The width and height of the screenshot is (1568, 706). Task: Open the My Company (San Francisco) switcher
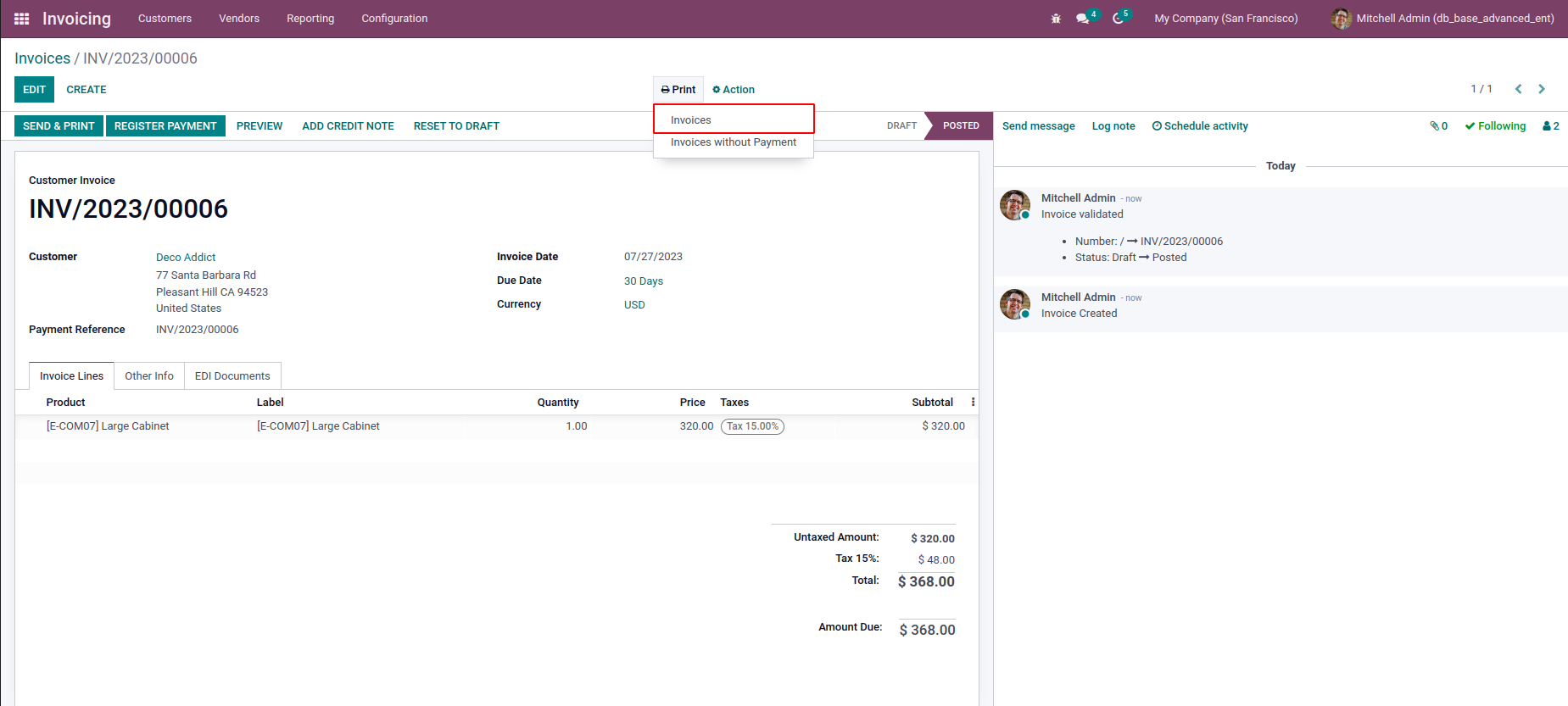click(1226, 19)
